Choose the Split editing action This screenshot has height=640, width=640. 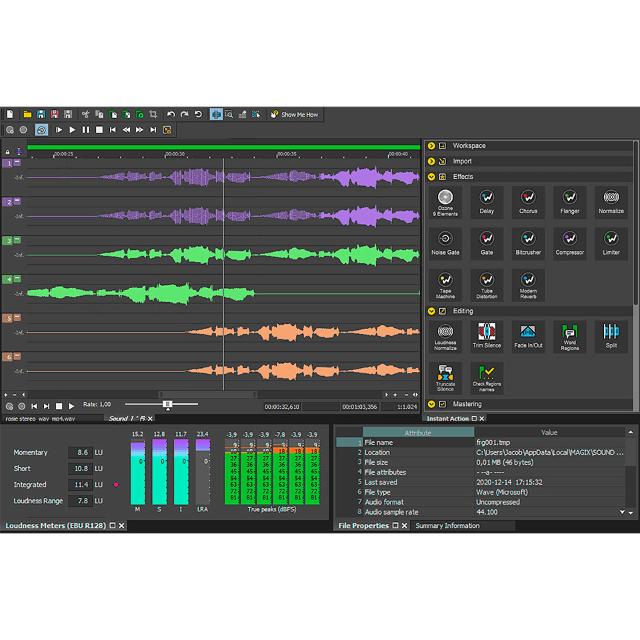click(x=610, y=334)
